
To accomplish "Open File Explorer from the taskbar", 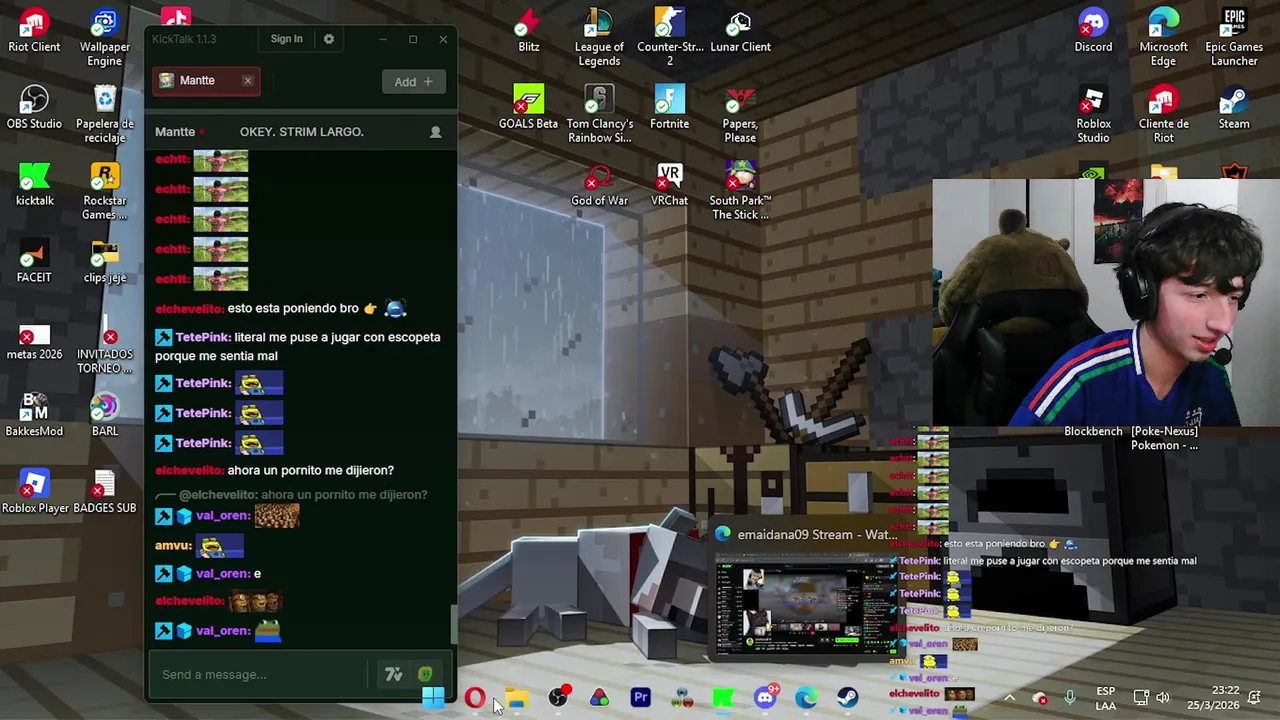I will (x=516, y=698).
